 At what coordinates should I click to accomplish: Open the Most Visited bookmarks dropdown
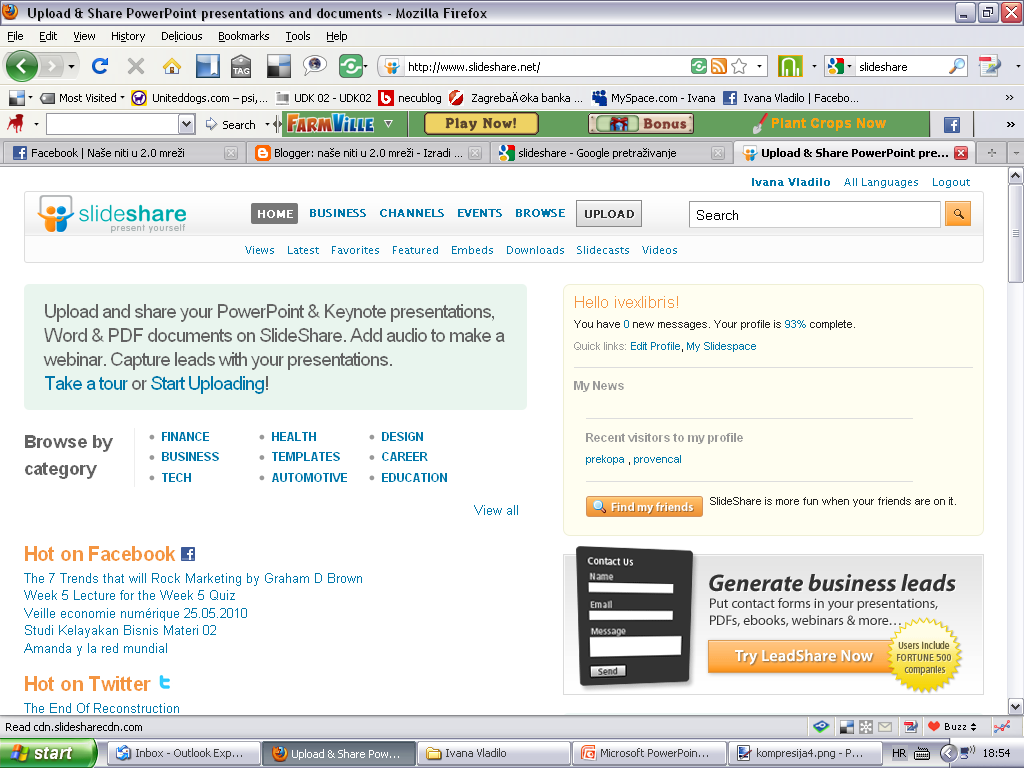pyautogui.click(x=122, y=98)
